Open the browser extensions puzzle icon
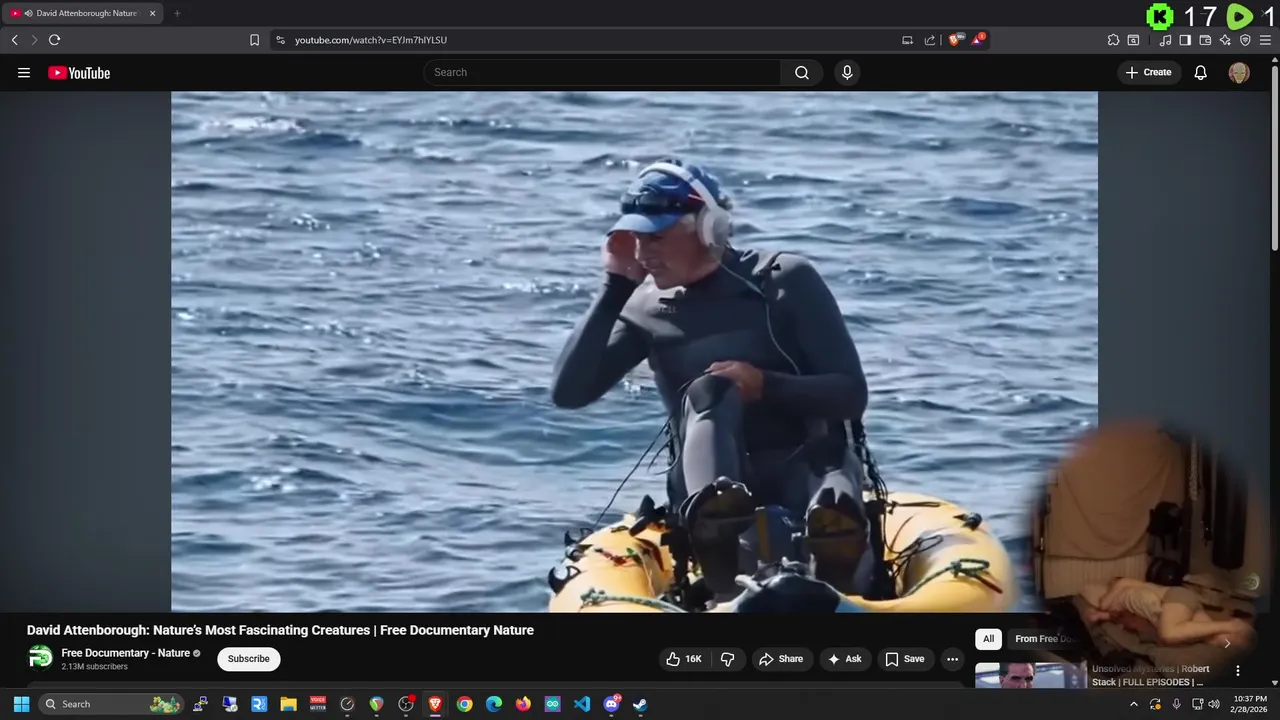Image resolution: width=1280 pixels, height=720 pixels. pyautogui.click(x=1113, y=40)
